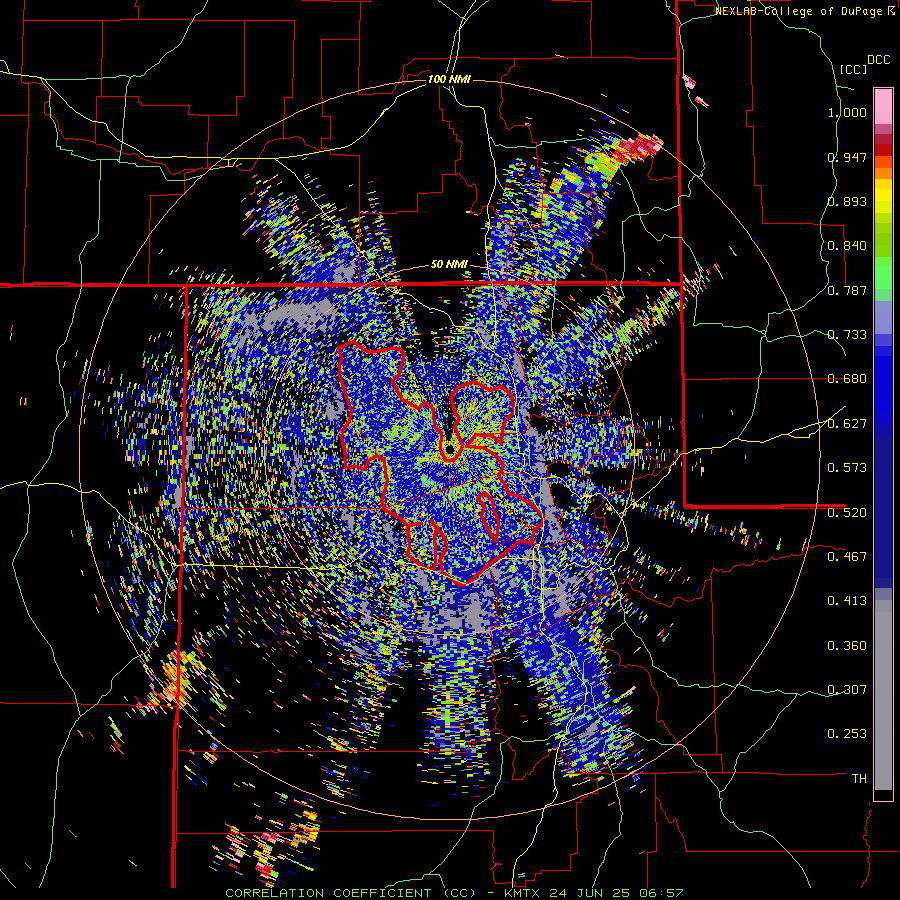Viewport: 900px width, 900px height.
Task: Select the 0.360 legend value
Action: 847,646
